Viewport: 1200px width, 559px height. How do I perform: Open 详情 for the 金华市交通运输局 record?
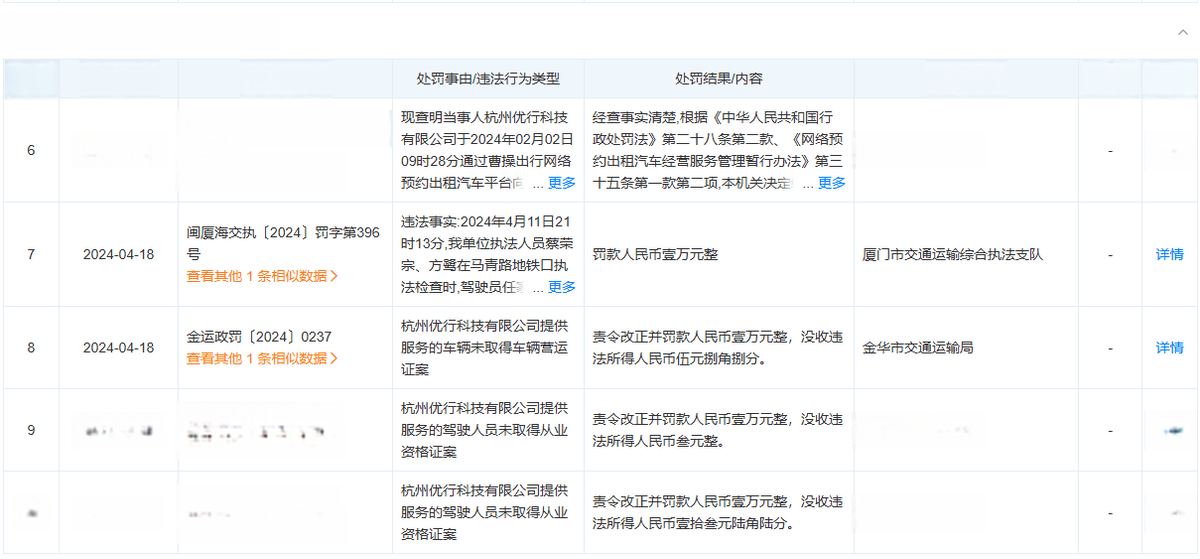tap(1169, 348)
